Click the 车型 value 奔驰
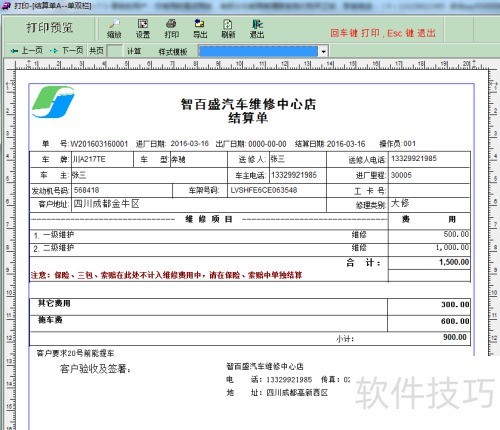 tap(178, 159)
